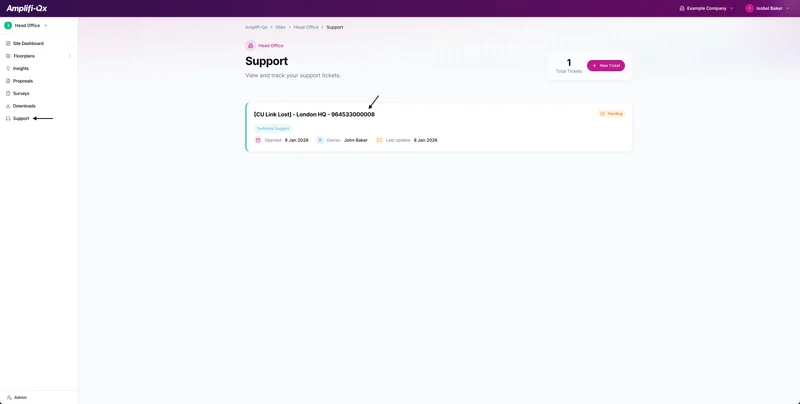Open the Example Company dropdown

[706, 8]
